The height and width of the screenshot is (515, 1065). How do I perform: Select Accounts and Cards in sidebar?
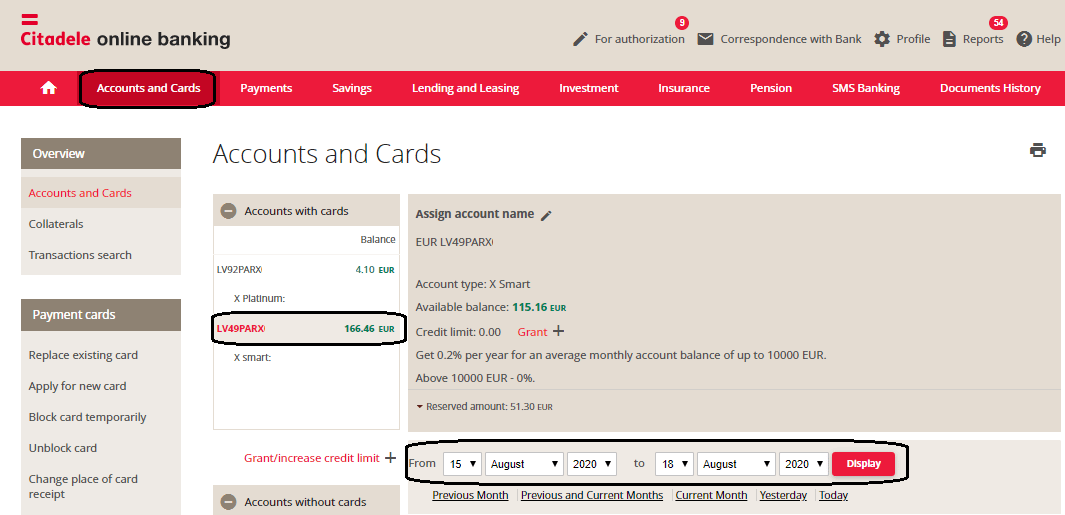101,193
